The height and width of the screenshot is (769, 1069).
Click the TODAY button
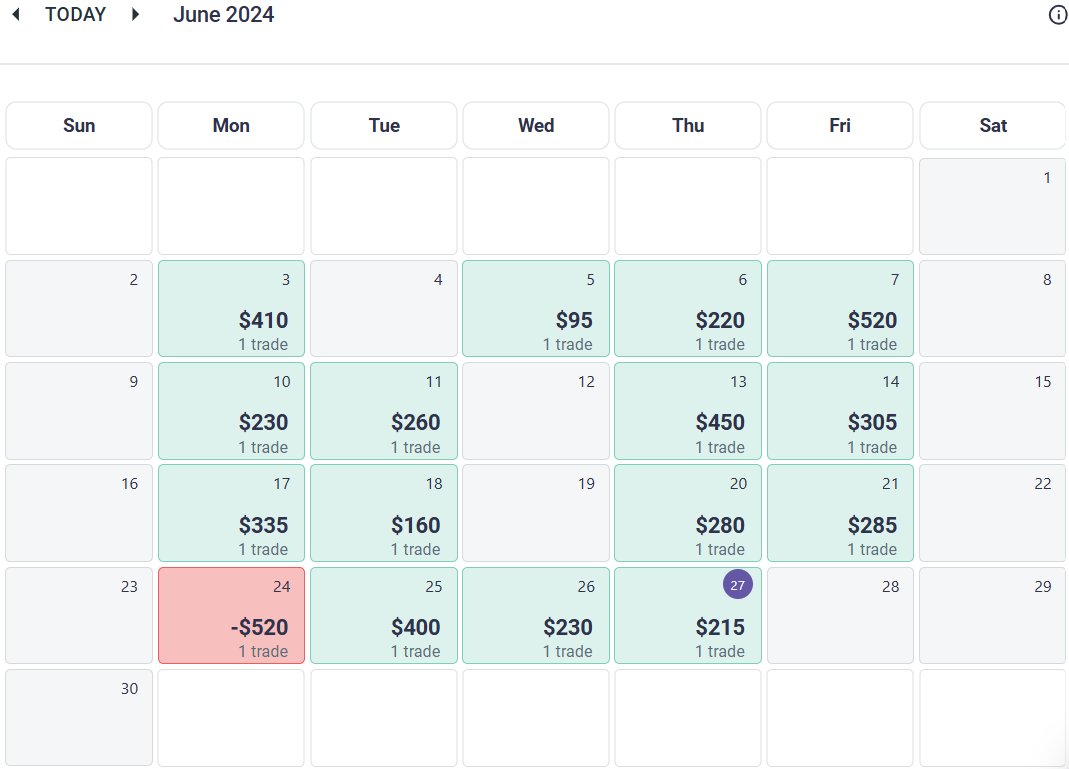point(75,15)
